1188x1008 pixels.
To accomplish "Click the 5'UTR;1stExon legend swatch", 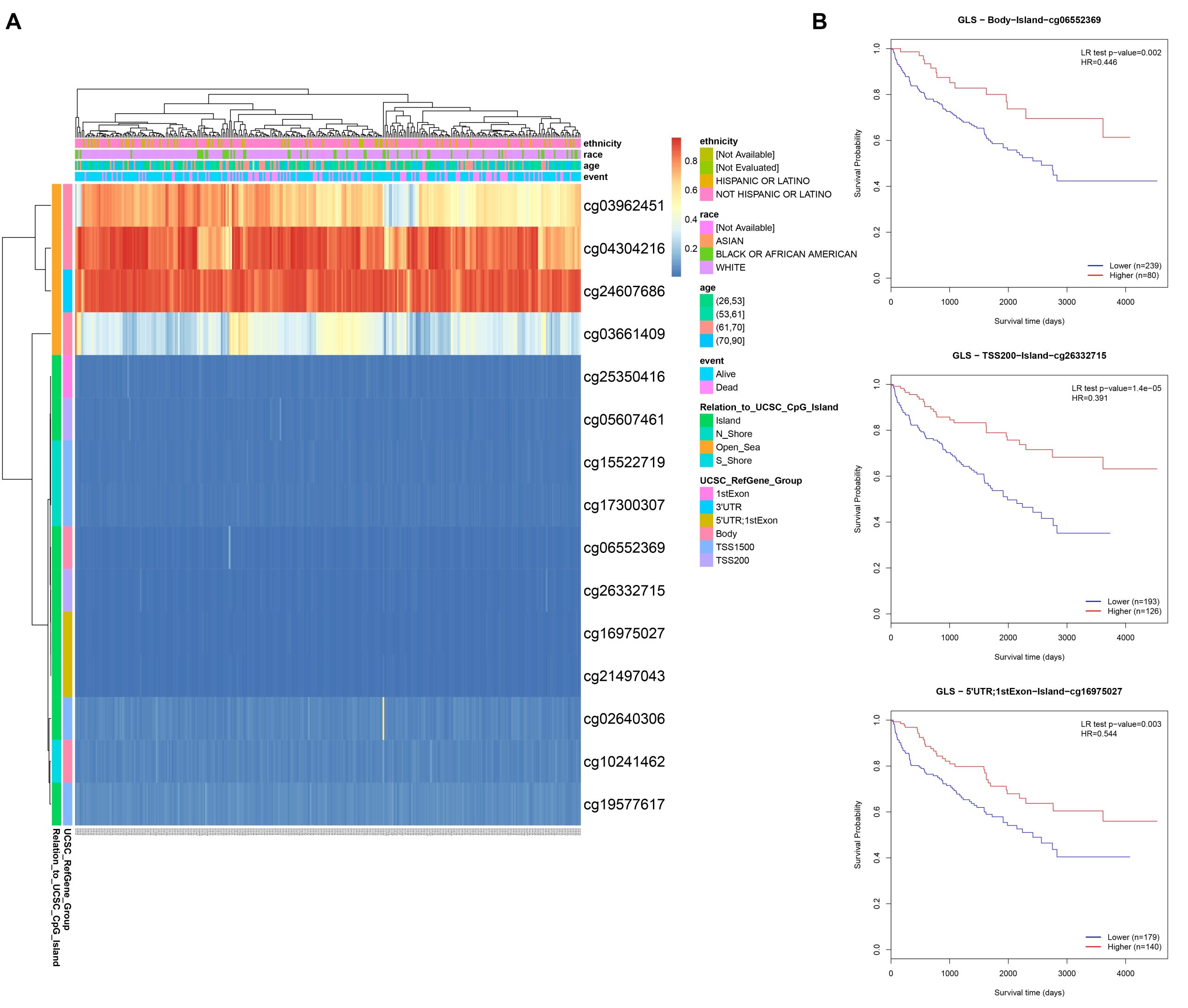I will point(706,520).
